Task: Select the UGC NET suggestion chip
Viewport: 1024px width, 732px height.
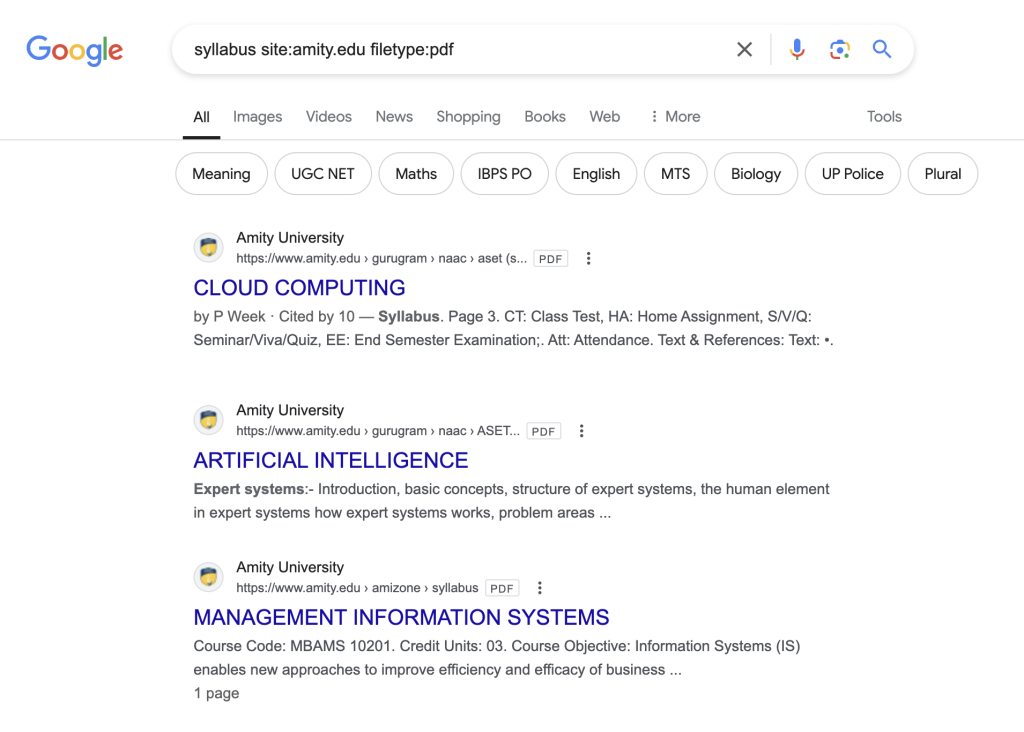Action: click(323, 174)
